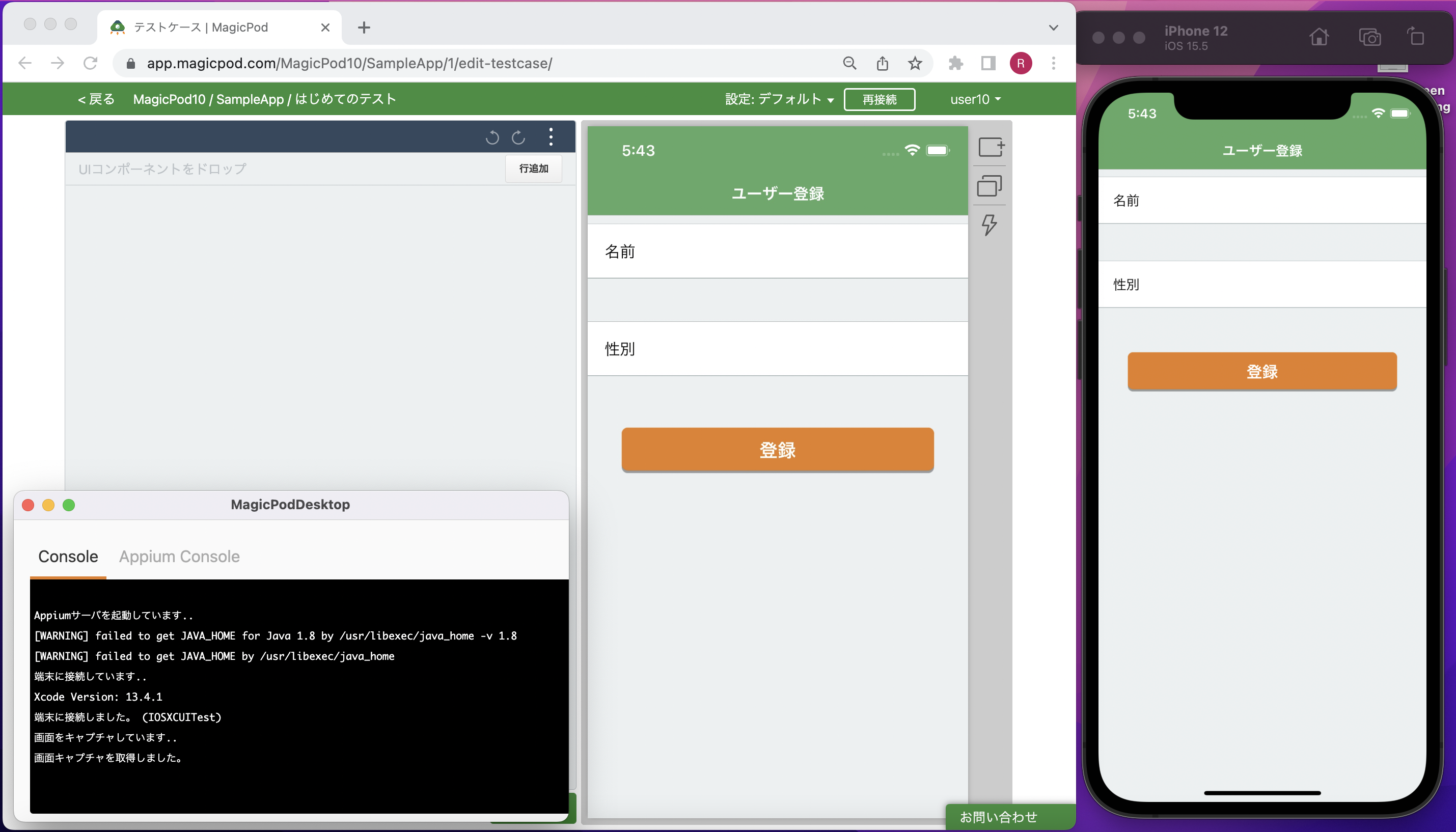Click the undo icon in test editor
The width and height of the screenshot is (1456, 832).
click(x=492, y=137)
